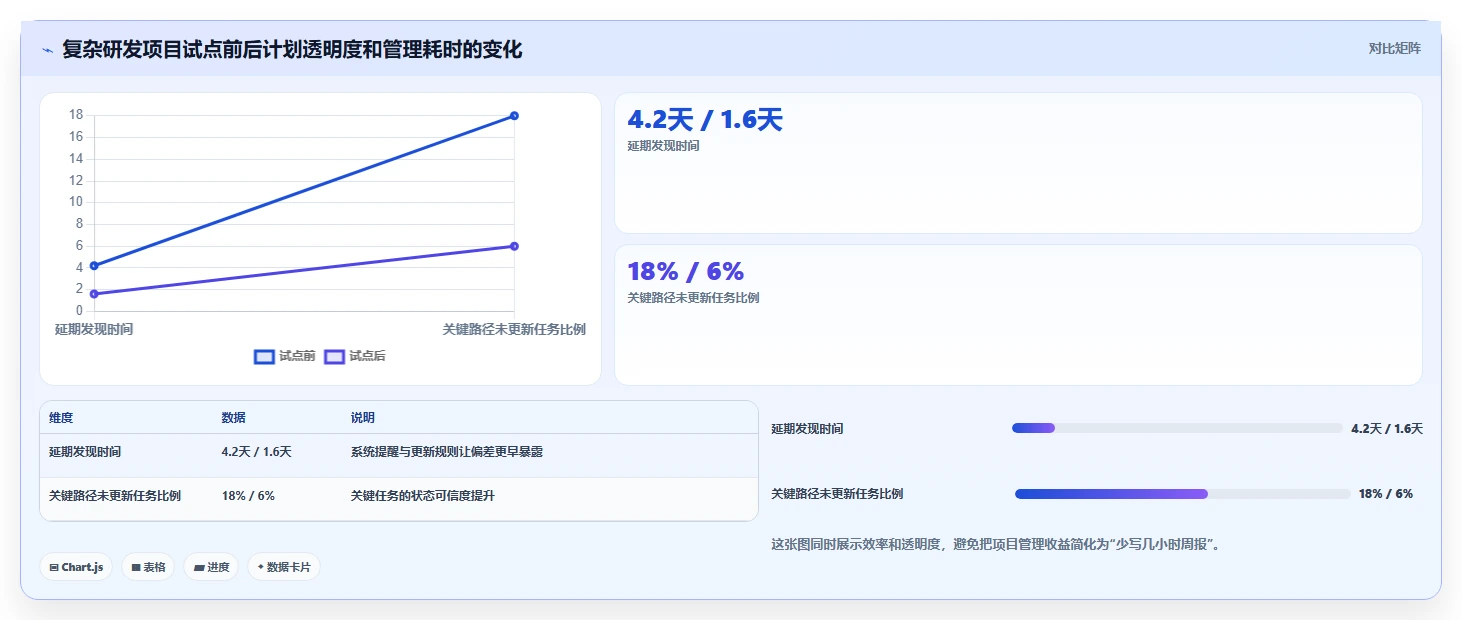Click the icon in the Chart.js chip

point(54,568)
